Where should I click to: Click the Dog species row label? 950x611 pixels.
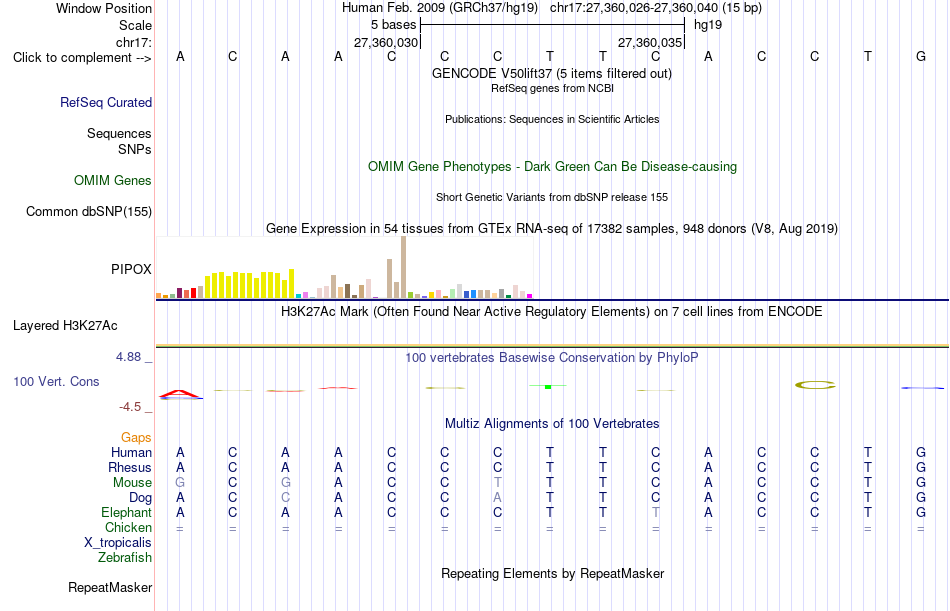pos(140,498)
